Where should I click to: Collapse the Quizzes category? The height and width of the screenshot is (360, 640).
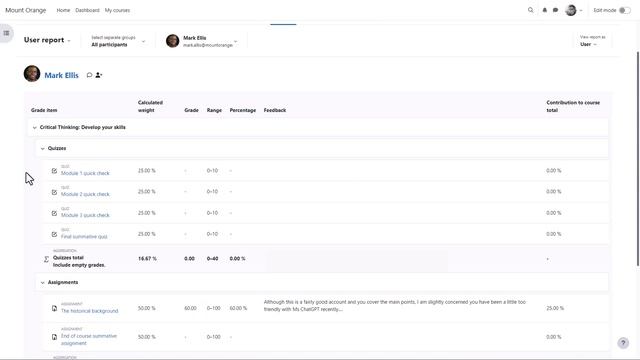[42, 149]
